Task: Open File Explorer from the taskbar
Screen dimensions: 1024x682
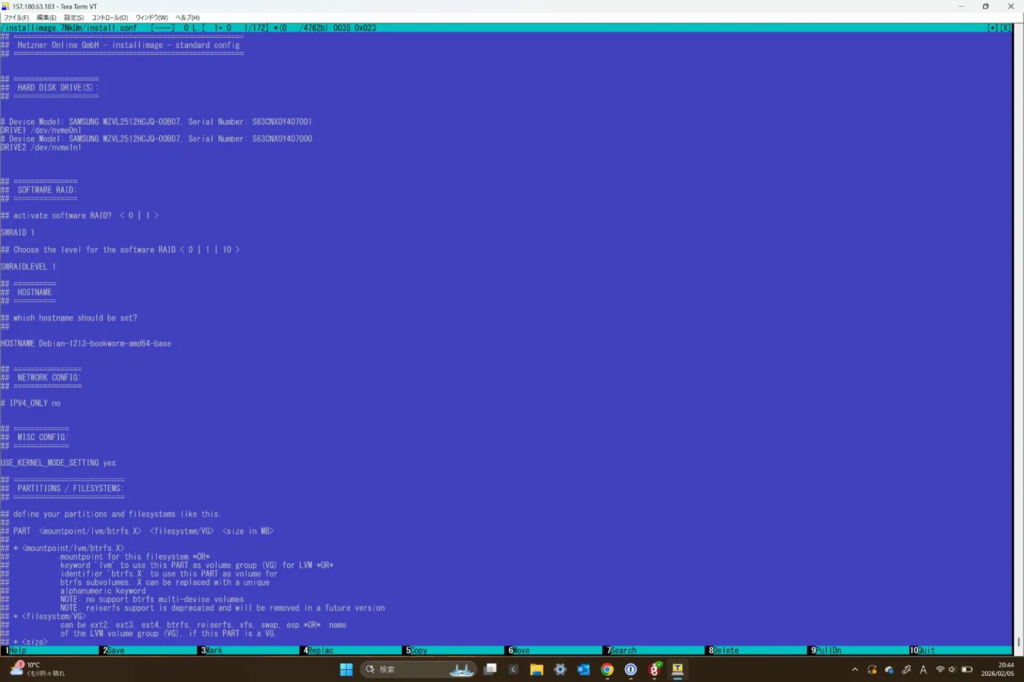Action: 536,669
